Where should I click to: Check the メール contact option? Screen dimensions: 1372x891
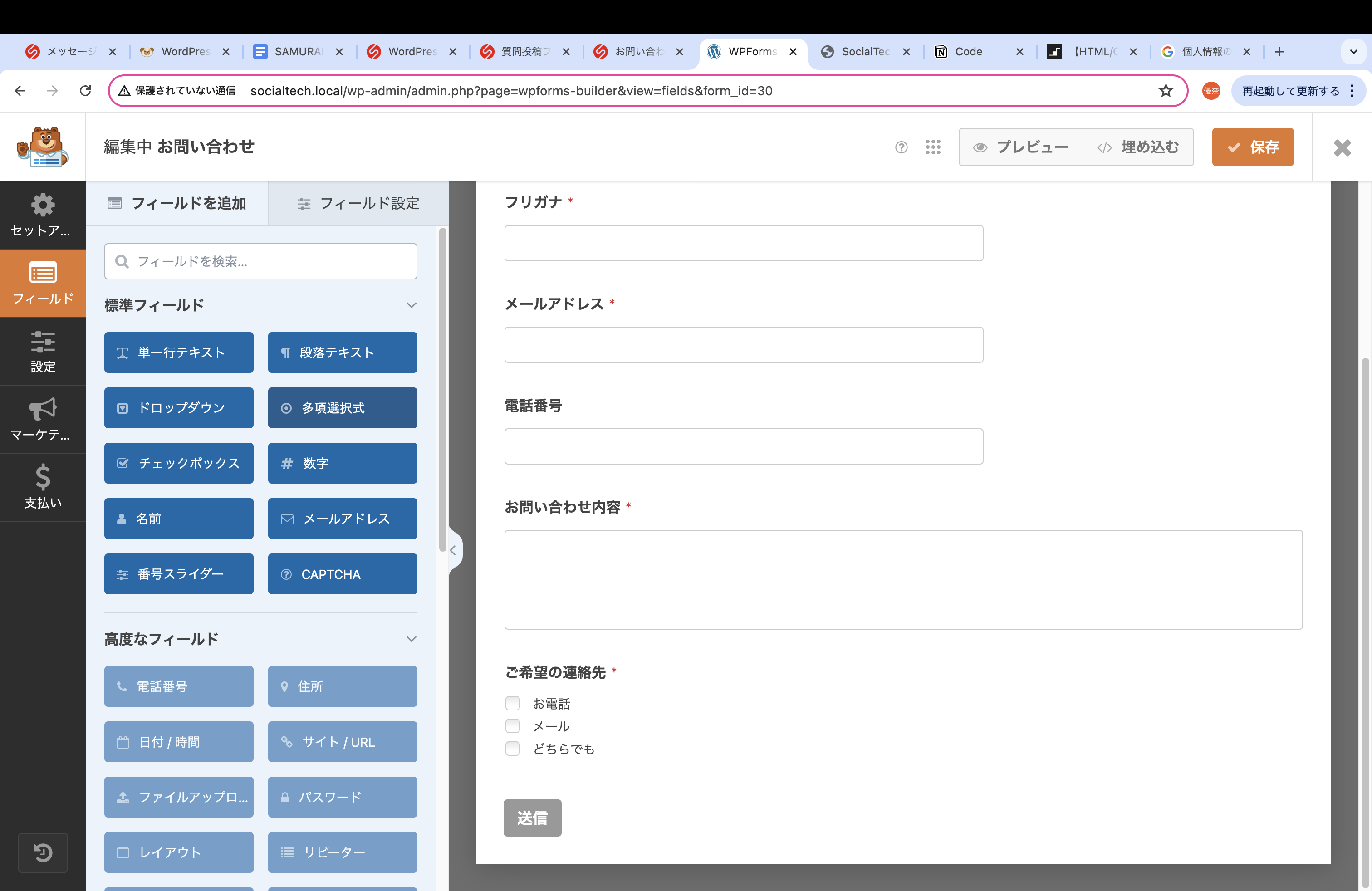[513, 725]
